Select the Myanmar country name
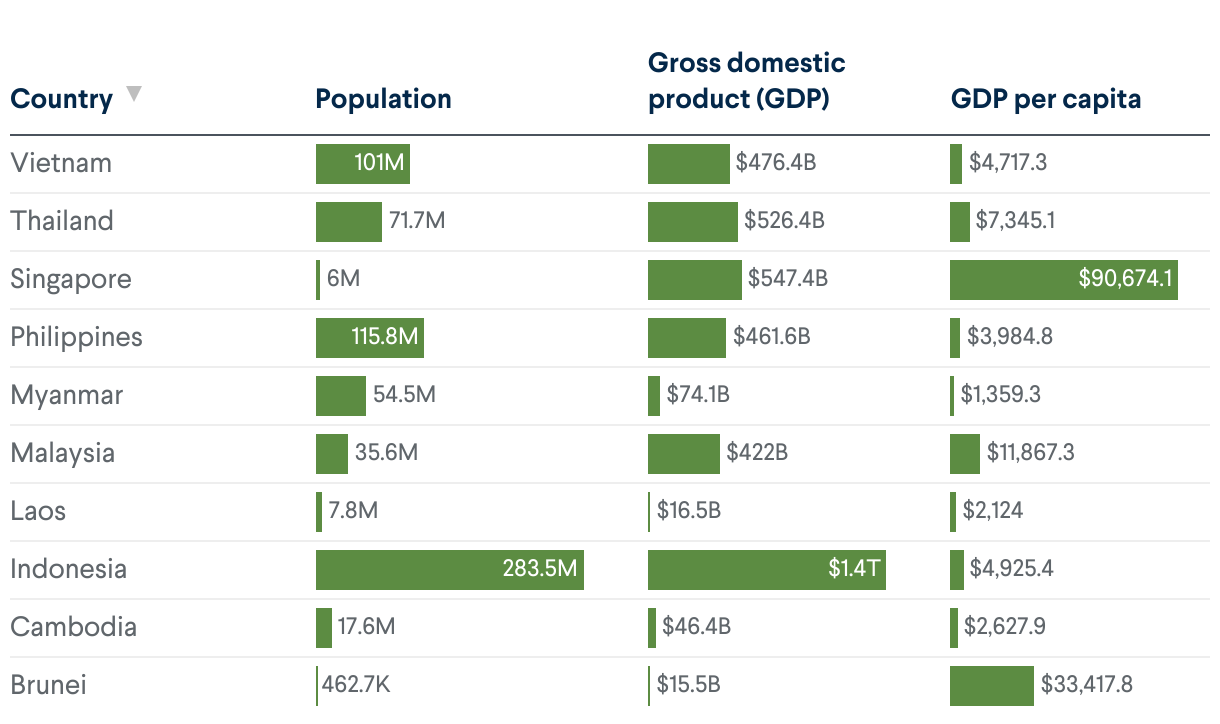Image resolution: width=1220 pixels, height=724 pixels. click(x=67, y=395)
